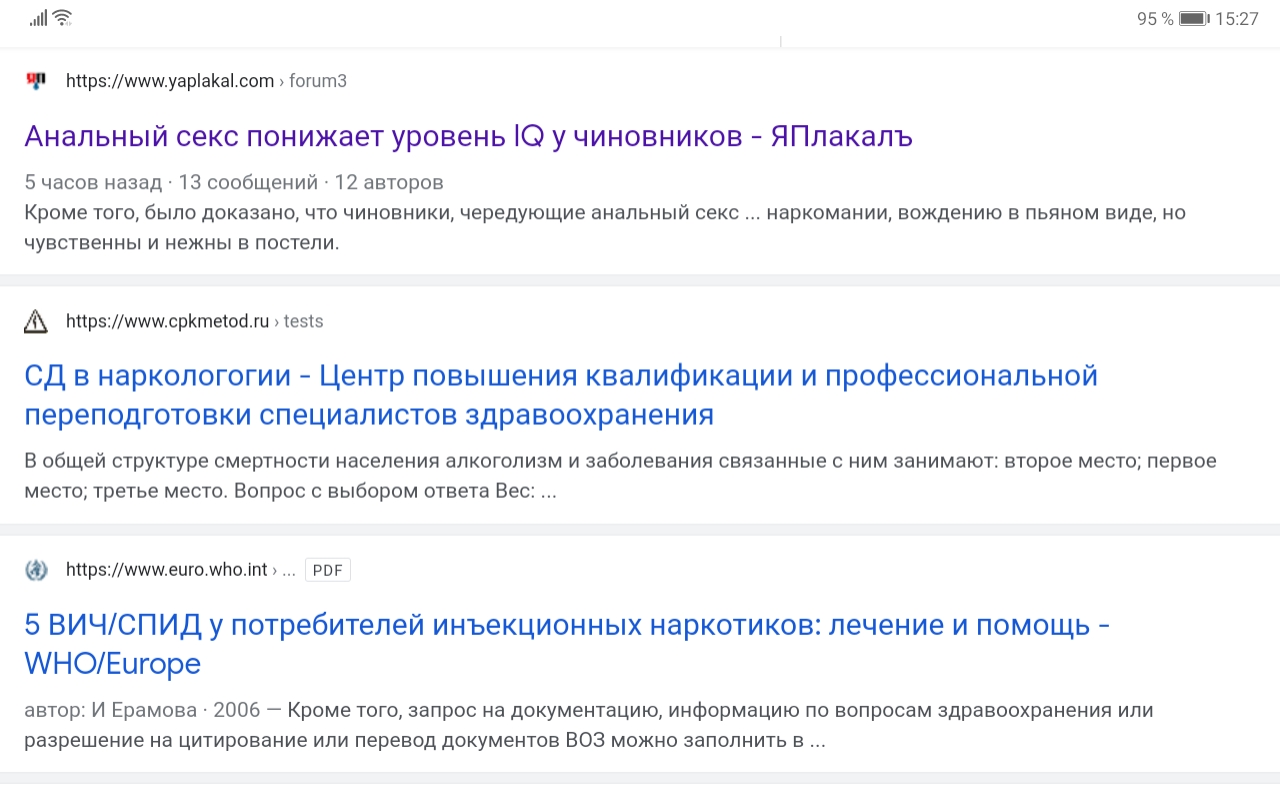Screen dimensions: 1280x800
Task: Open the ЯПлакалъ forum result title
Action: click(469, 136)
